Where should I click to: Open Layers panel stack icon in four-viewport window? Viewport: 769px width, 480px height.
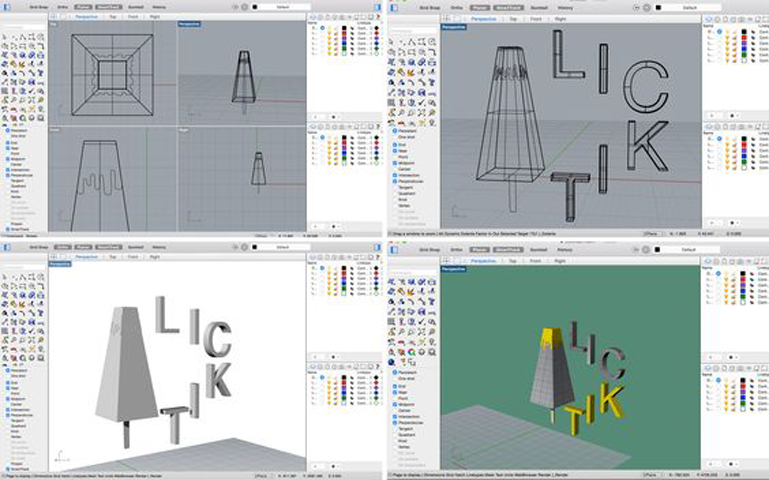pyautogui.click(x=312, y=17)
